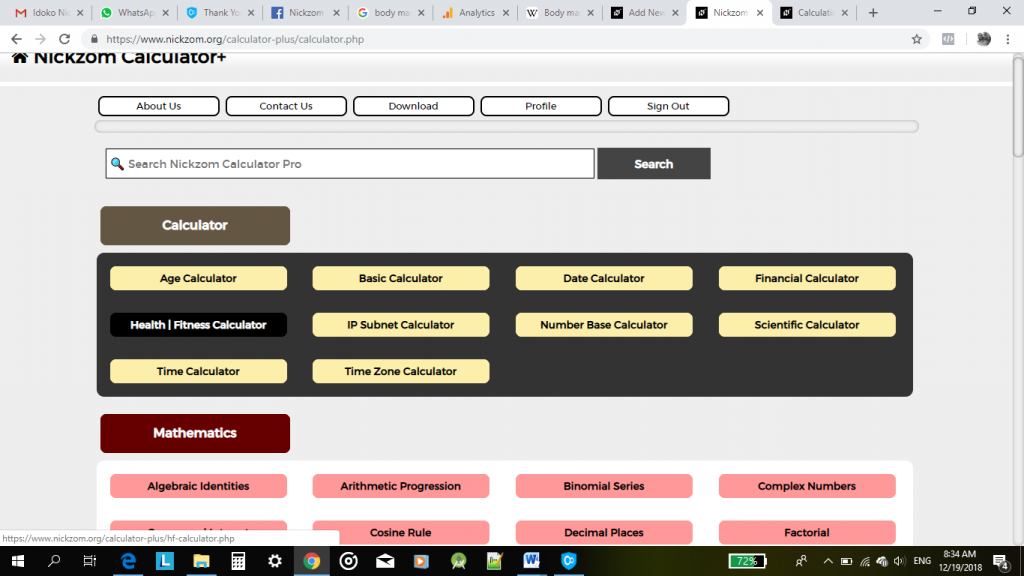Open Decimal Places
The height and width of the screenshot is (576, 1024).
pyautogui.click(x=604, y=532)
